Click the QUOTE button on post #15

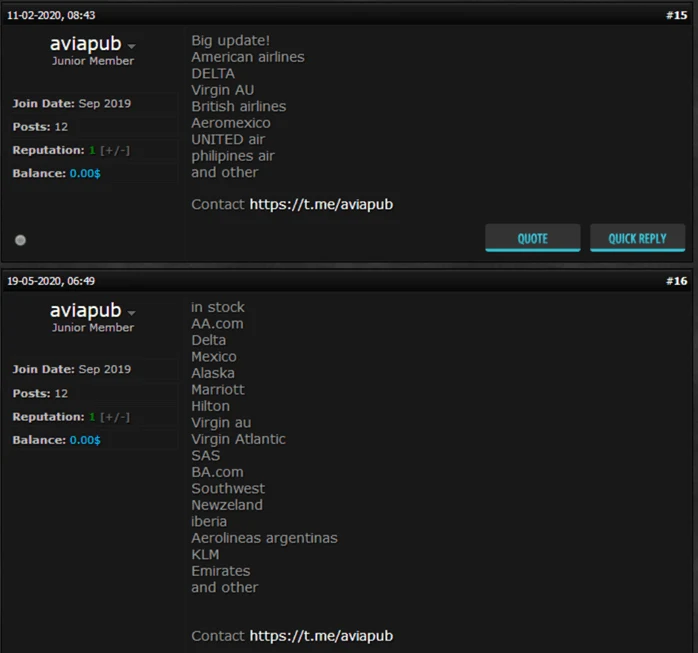click(532, 238)
